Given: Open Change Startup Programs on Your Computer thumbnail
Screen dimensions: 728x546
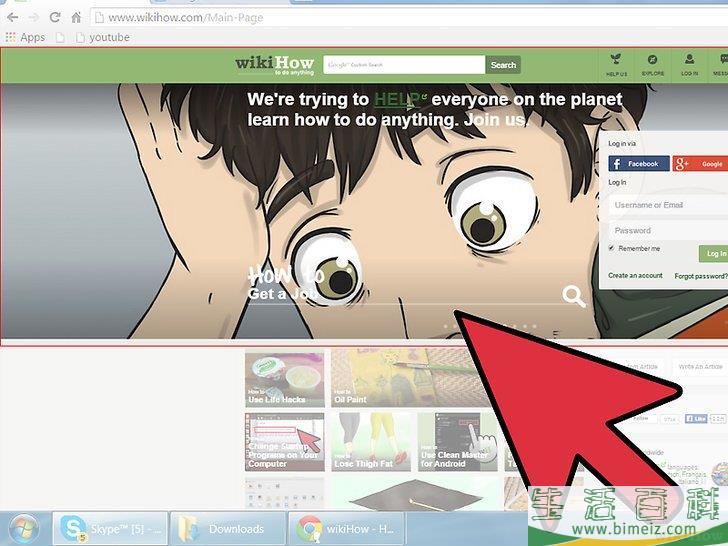Looking at the screenshot, I should tap(285, 442).
